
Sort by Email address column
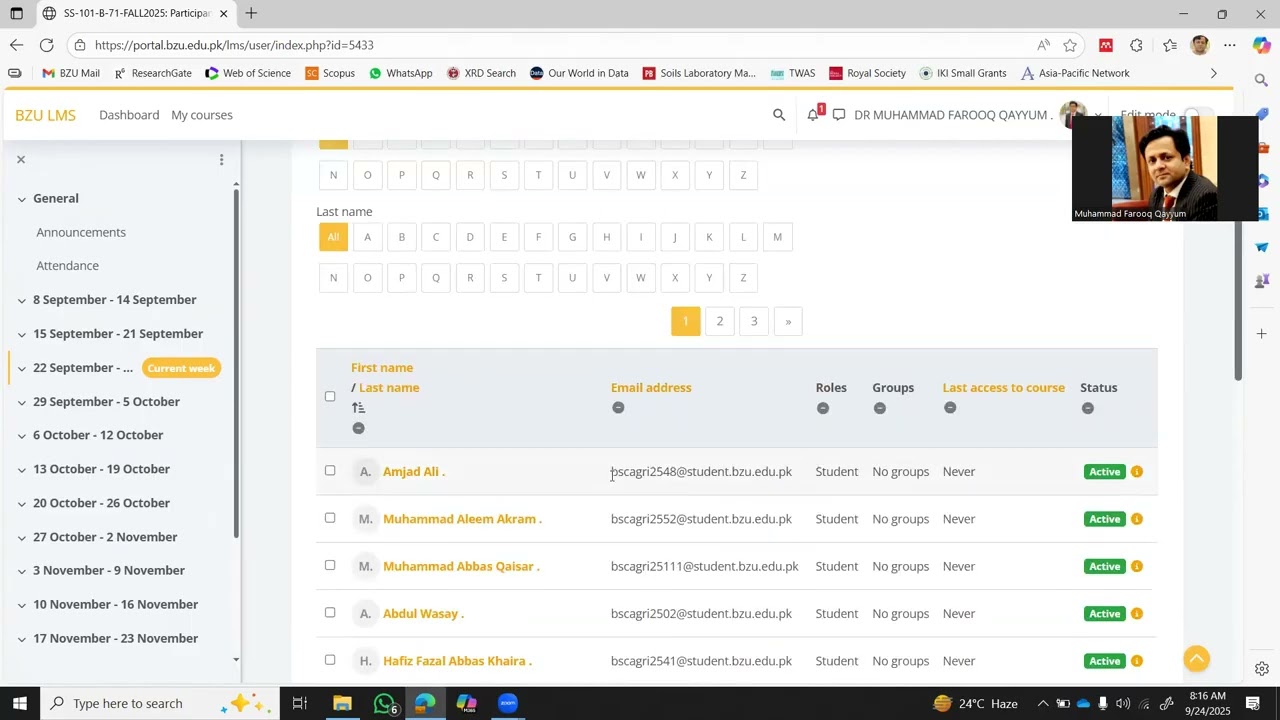click(651, 388)
